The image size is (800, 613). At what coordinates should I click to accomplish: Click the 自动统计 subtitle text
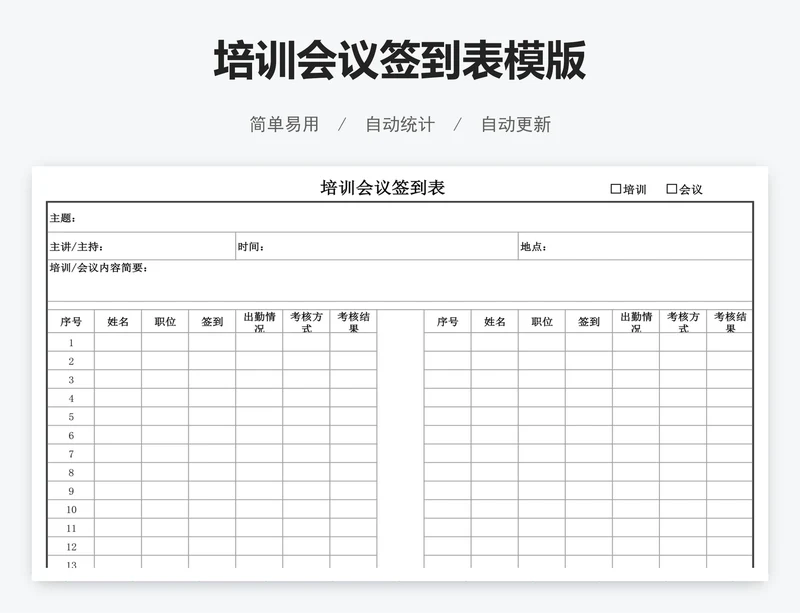click(x=400, y=125)
